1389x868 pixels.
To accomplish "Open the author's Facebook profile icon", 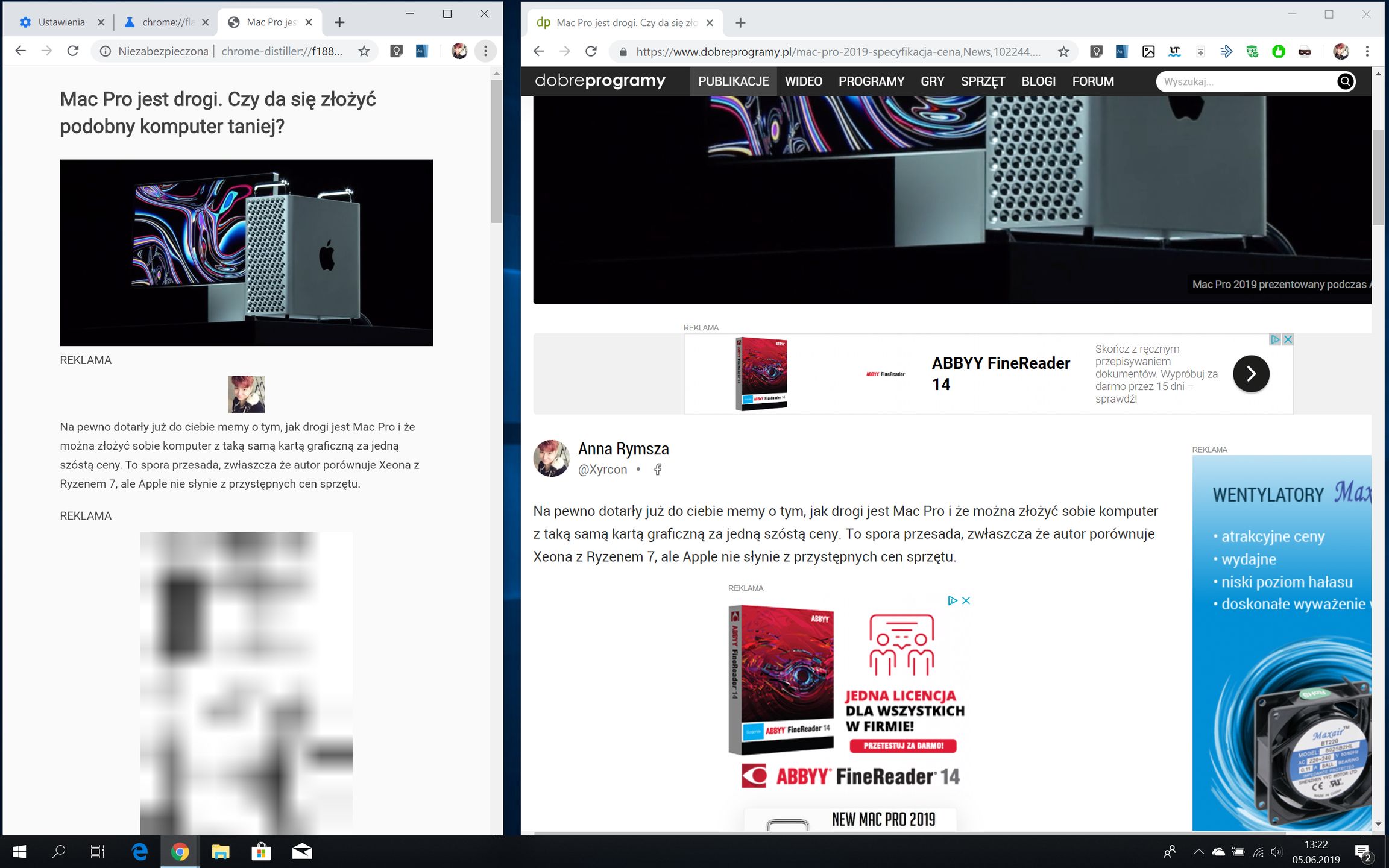I will (658, 470).
